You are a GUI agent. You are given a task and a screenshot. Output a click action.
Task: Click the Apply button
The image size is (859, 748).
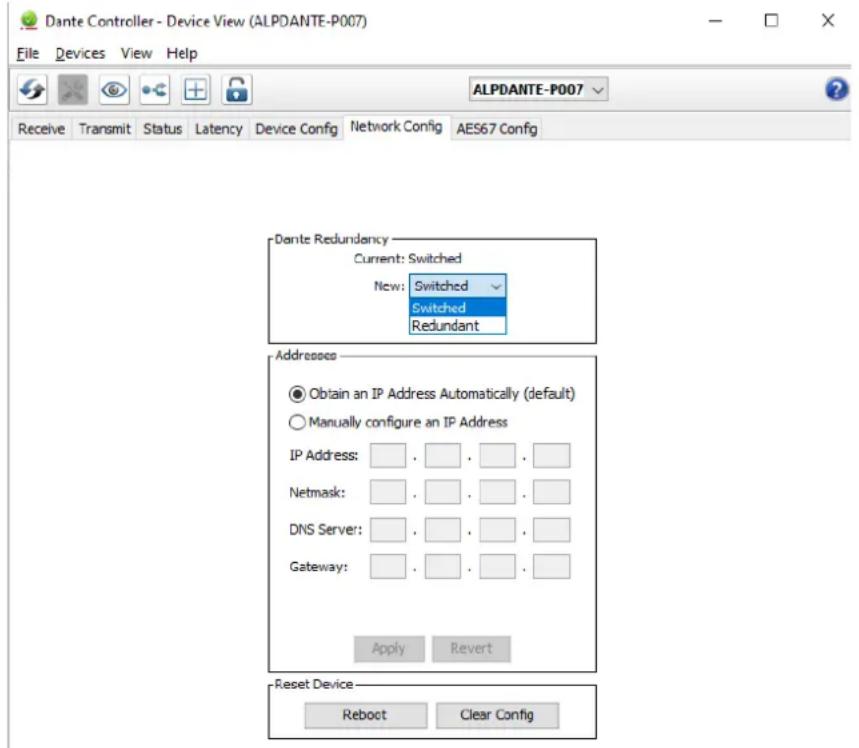(389, 649)
